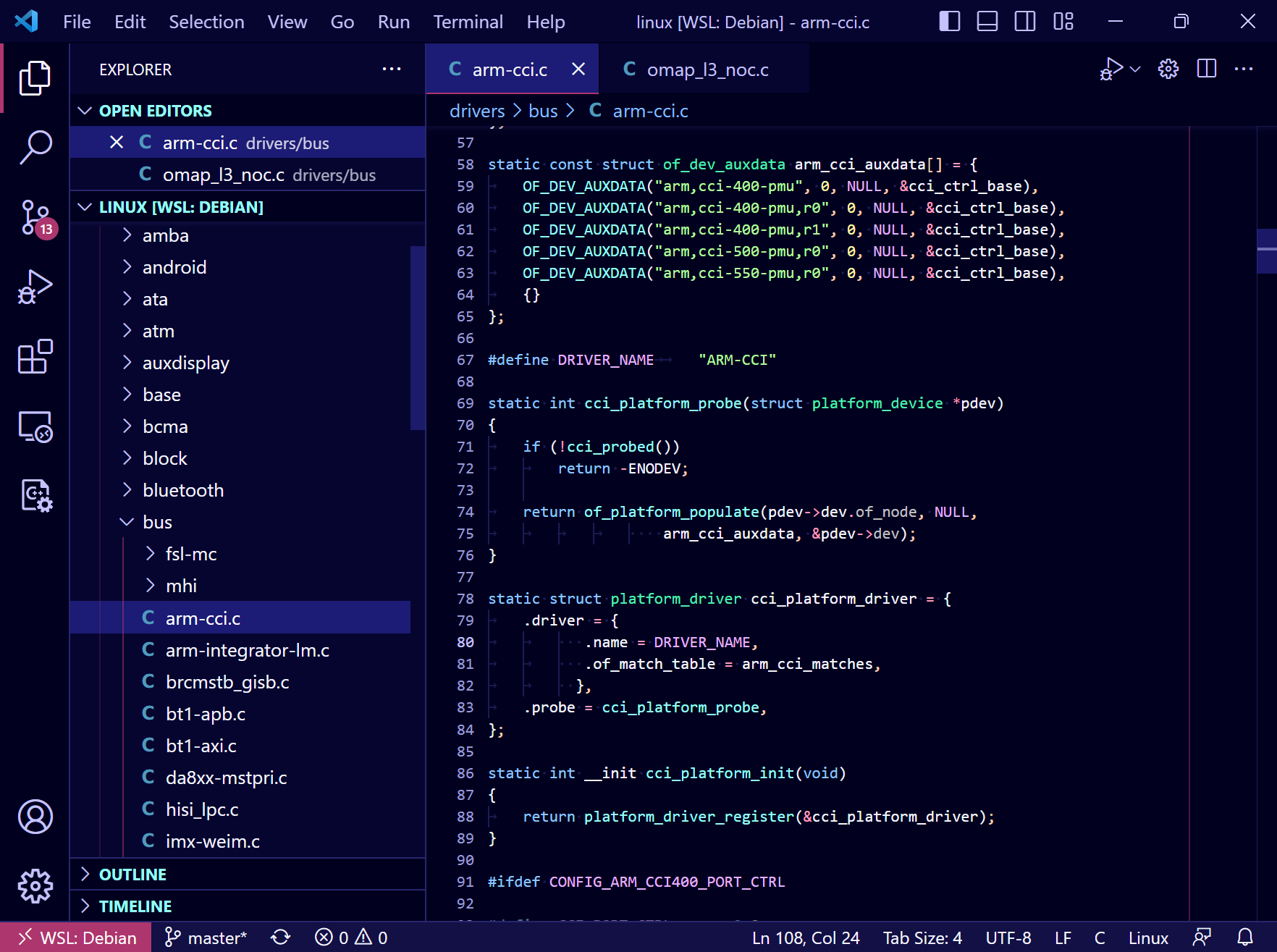Open the CMake/C++ tools view icon

coord(35,496)
